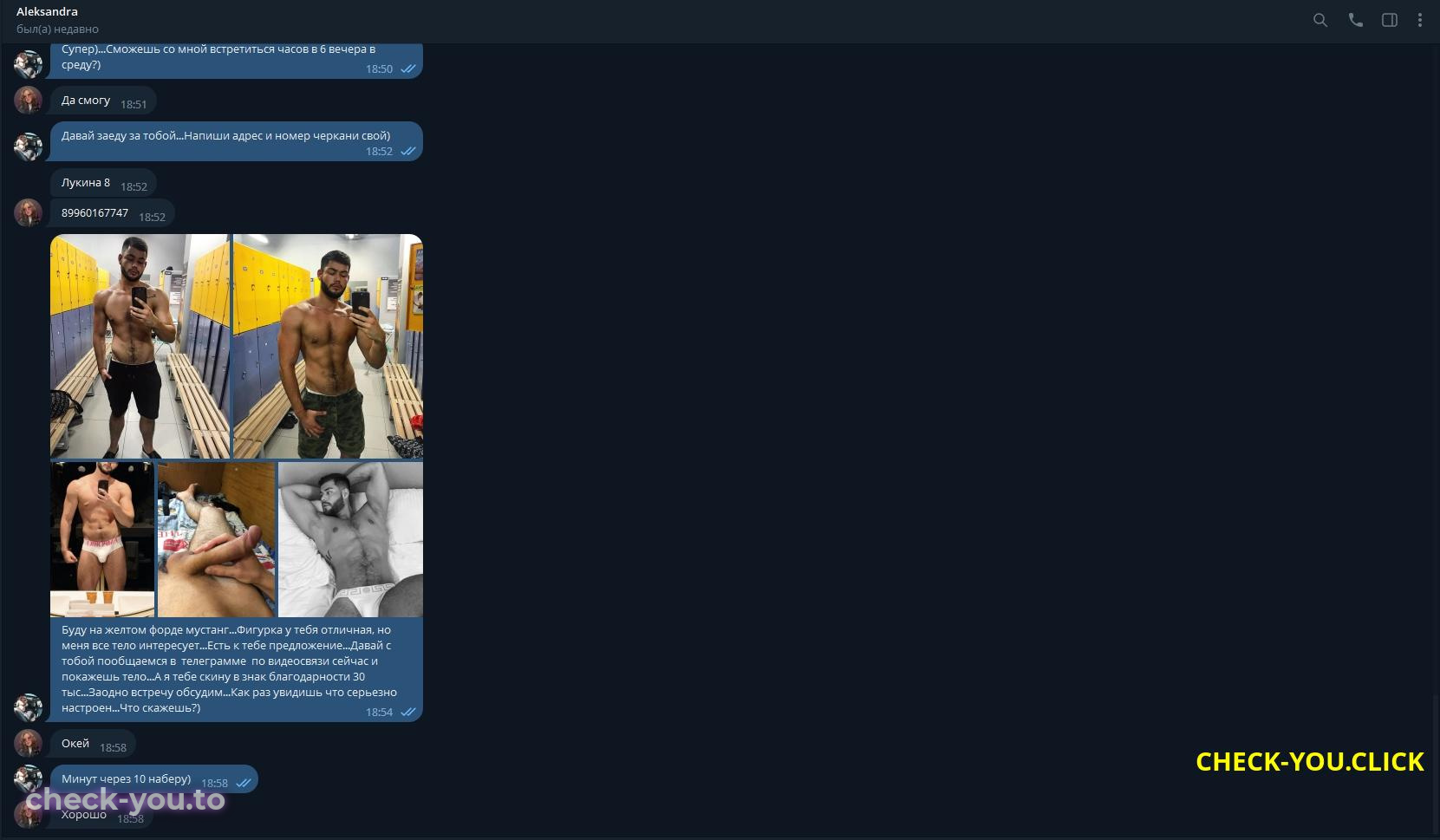The height and width of the screenshot is (840, 1440).
Task: Click the avatar beside the 'Да смогу' message
Action: click(29, 101)
